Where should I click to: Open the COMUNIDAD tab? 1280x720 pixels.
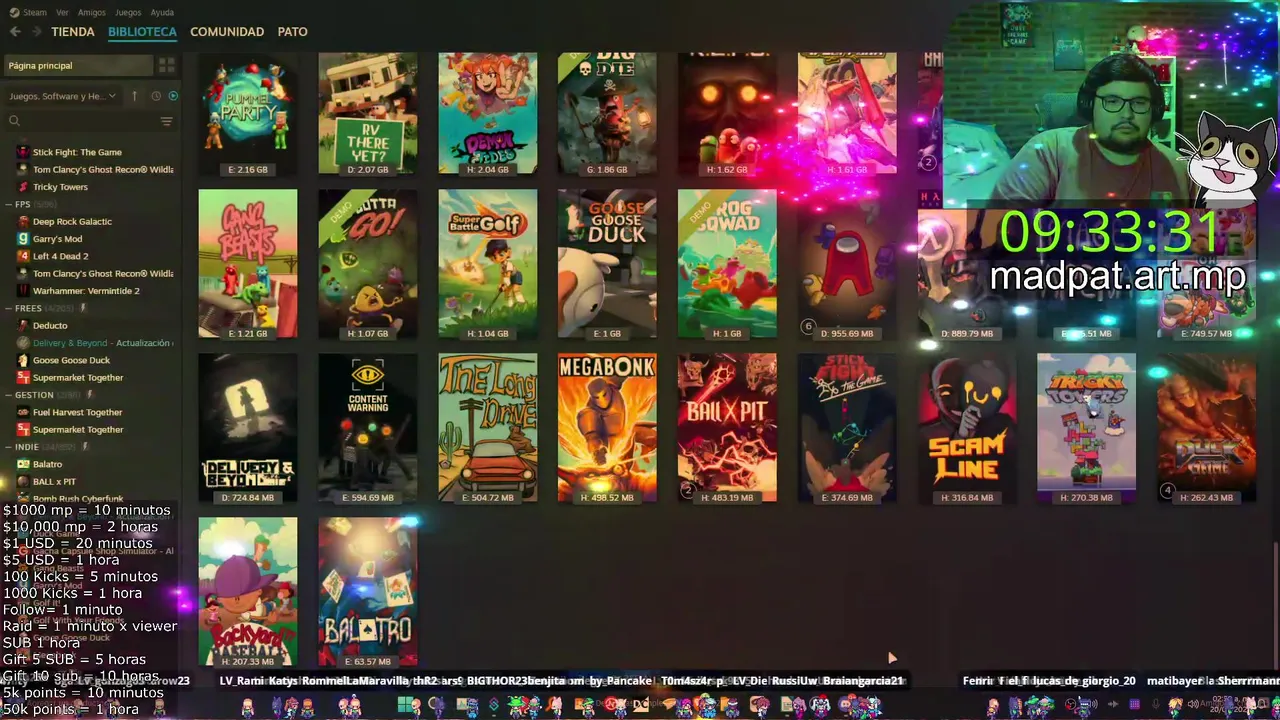[x=227, y=32]
